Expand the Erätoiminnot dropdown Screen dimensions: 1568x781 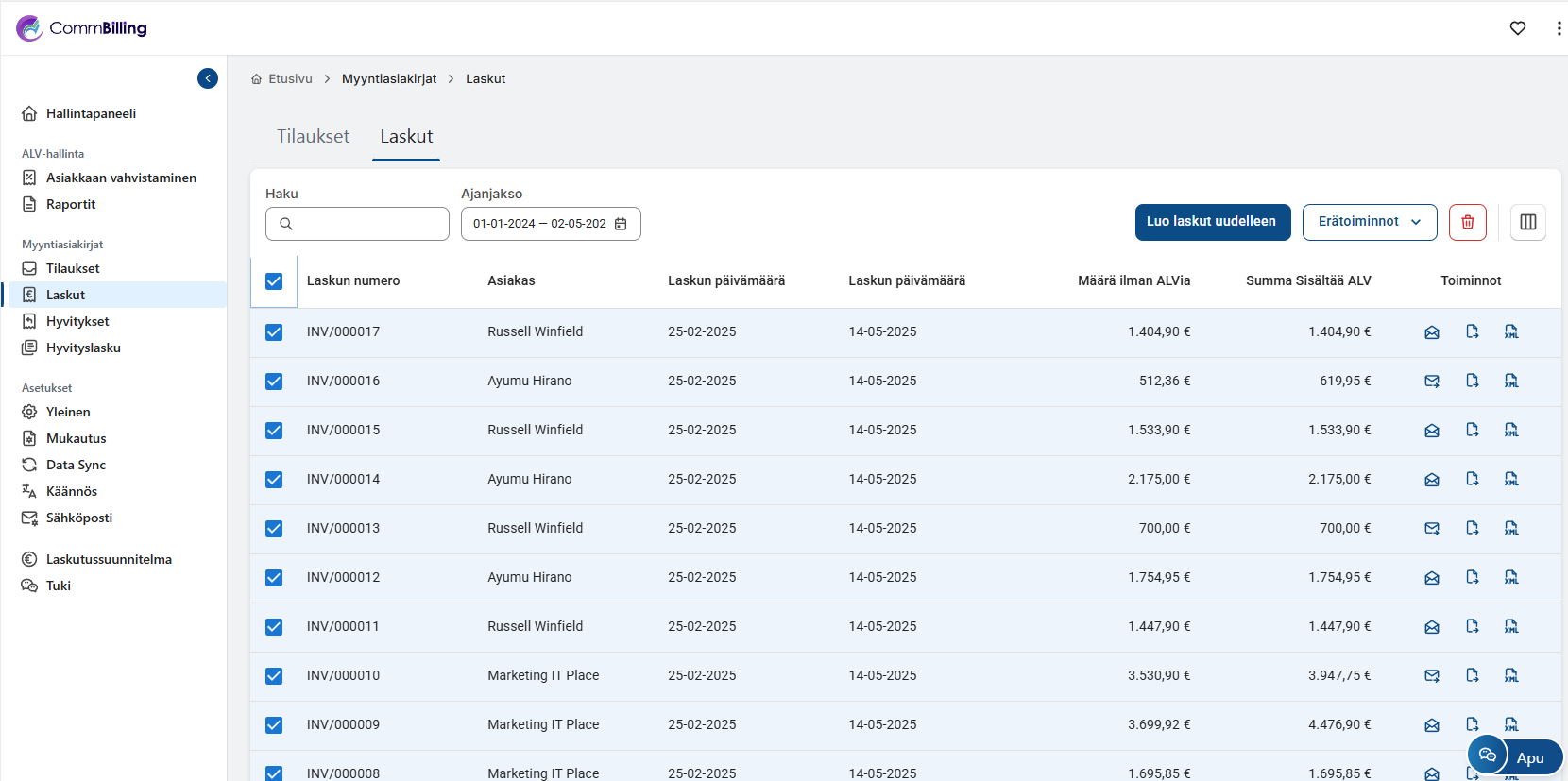(1369, 222)
